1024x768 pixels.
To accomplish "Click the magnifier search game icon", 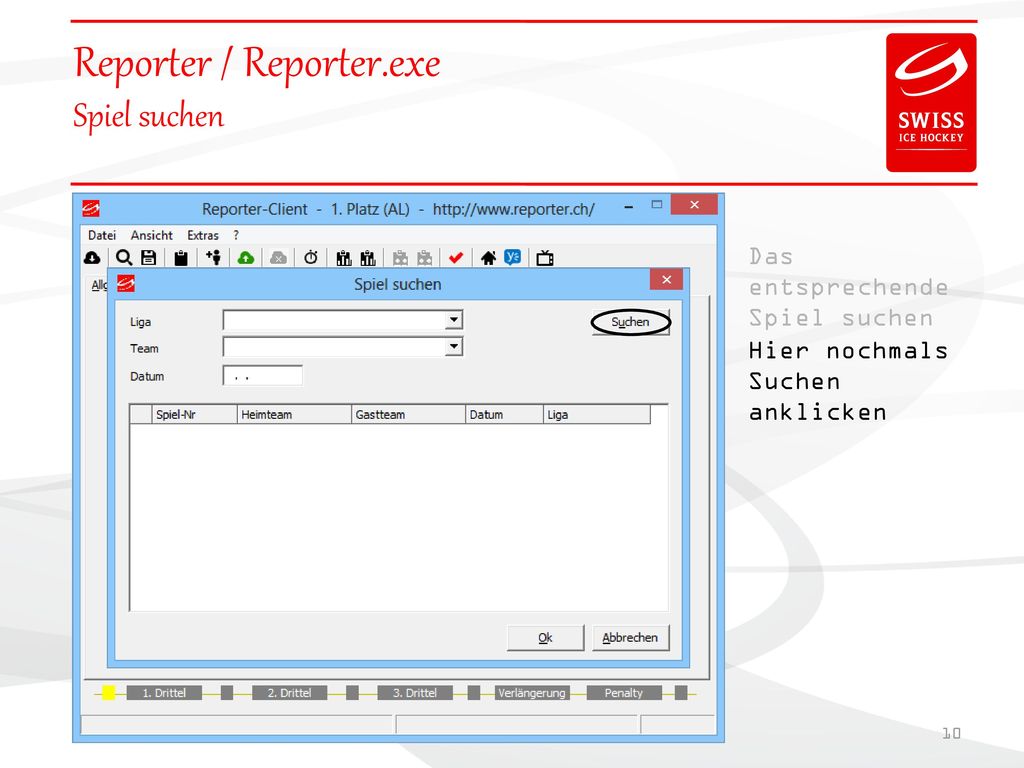I will (124, 257).
